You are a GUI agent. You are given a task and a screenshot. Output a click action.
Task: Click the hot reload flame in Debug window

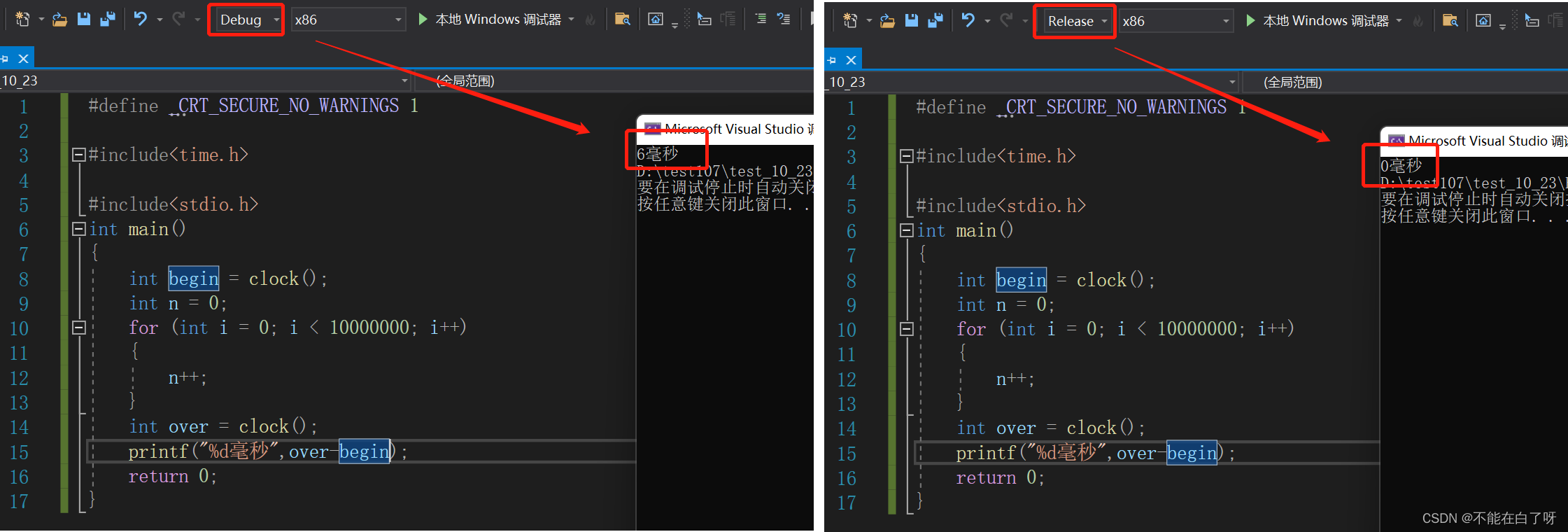point(591,20)
